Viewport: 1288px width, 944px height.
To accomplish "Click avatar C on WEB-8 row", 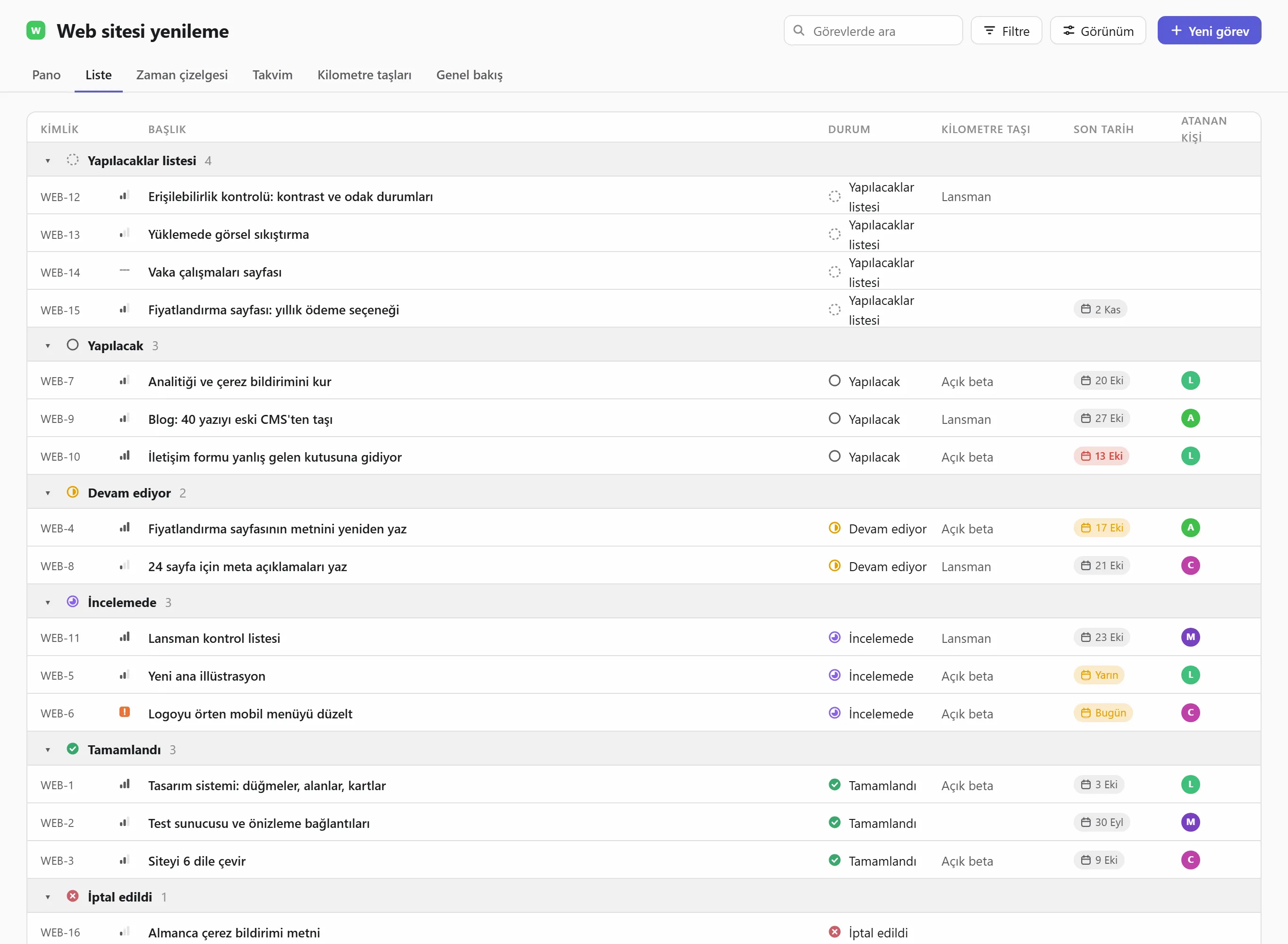I will (x=1190, y=566).
